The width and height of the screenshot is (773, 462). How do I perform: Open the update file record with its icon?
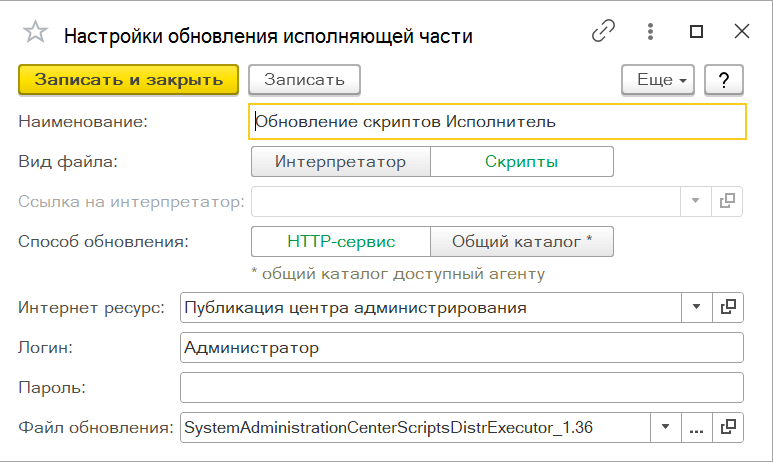729,427
